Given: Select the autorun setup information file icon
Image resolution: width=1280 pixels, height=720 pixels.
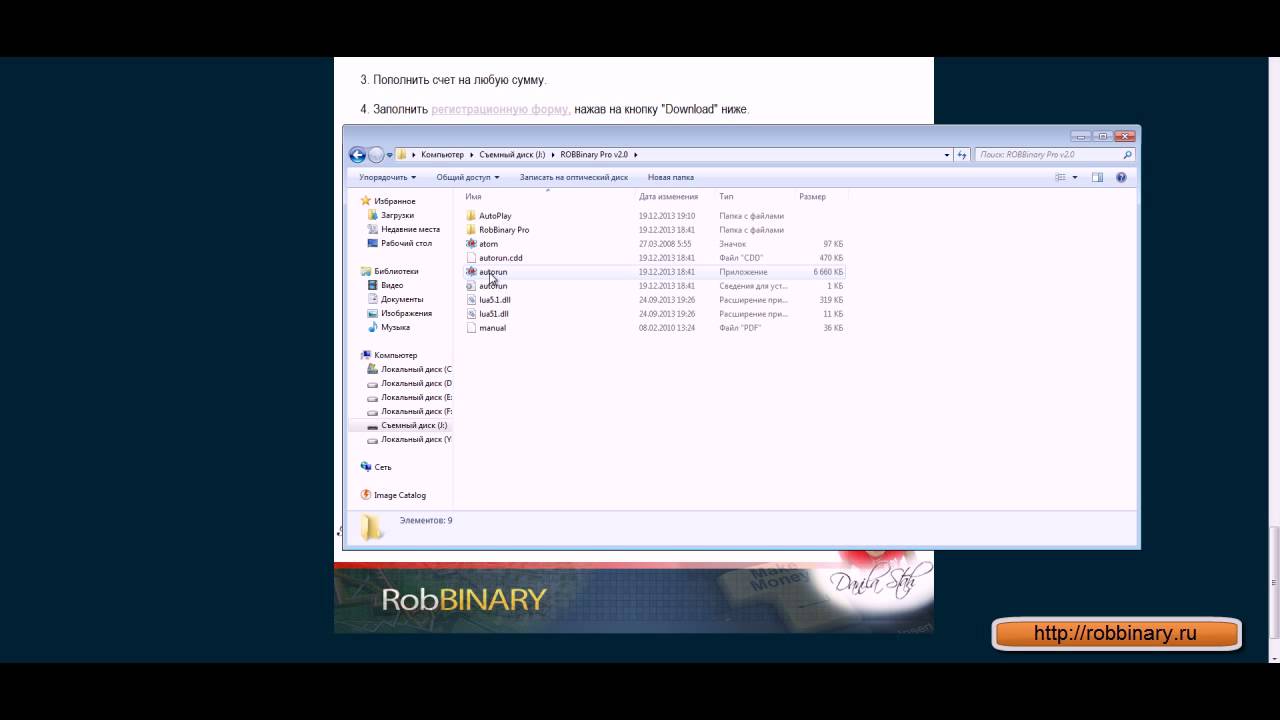Looking at the screenshot, I should point(471,286).
